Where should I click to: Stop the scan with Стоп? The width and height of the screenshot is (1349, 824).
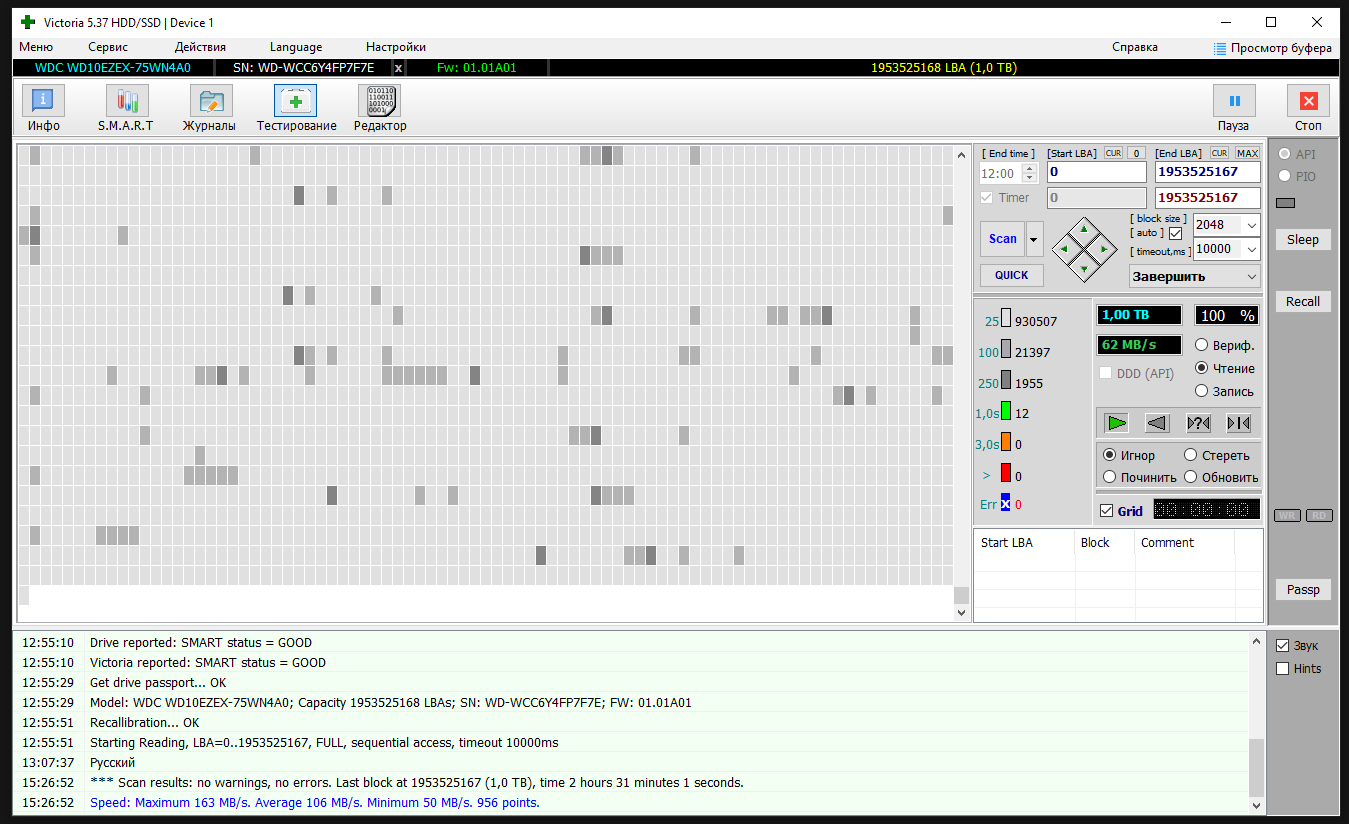[x=1308, y=108]
